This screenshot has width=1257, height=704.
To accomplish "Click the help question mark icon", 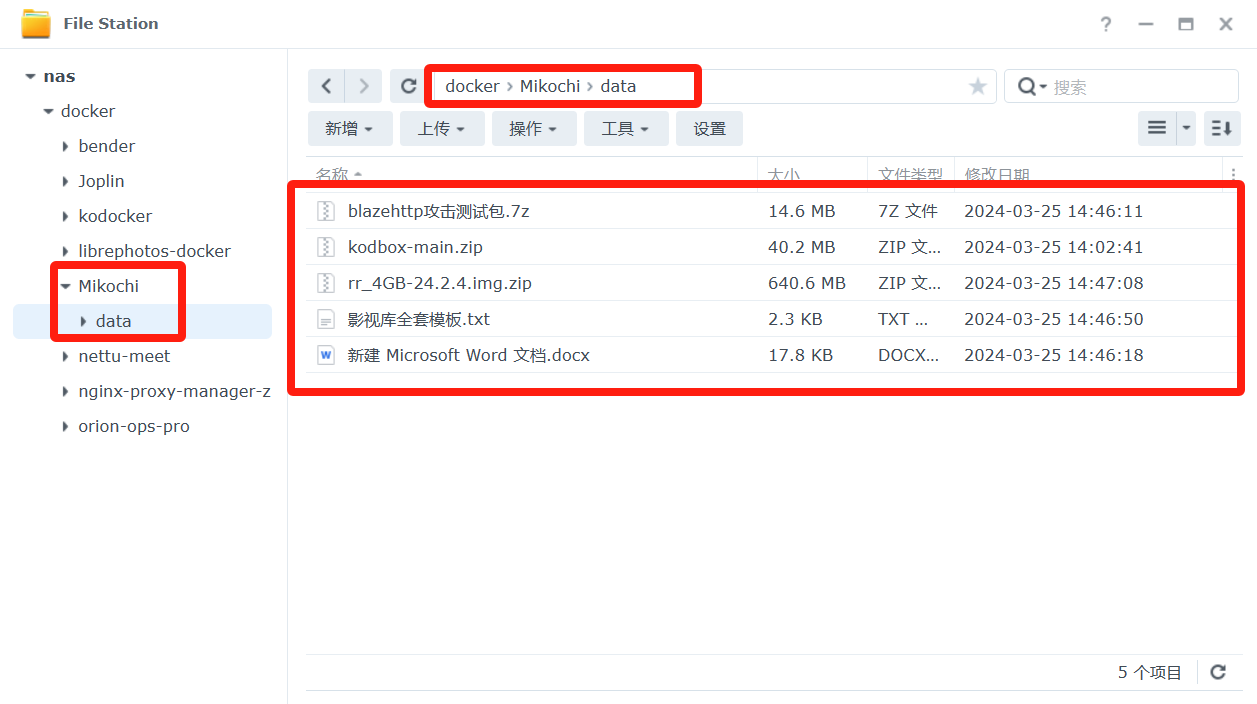I will point(1105,24).
